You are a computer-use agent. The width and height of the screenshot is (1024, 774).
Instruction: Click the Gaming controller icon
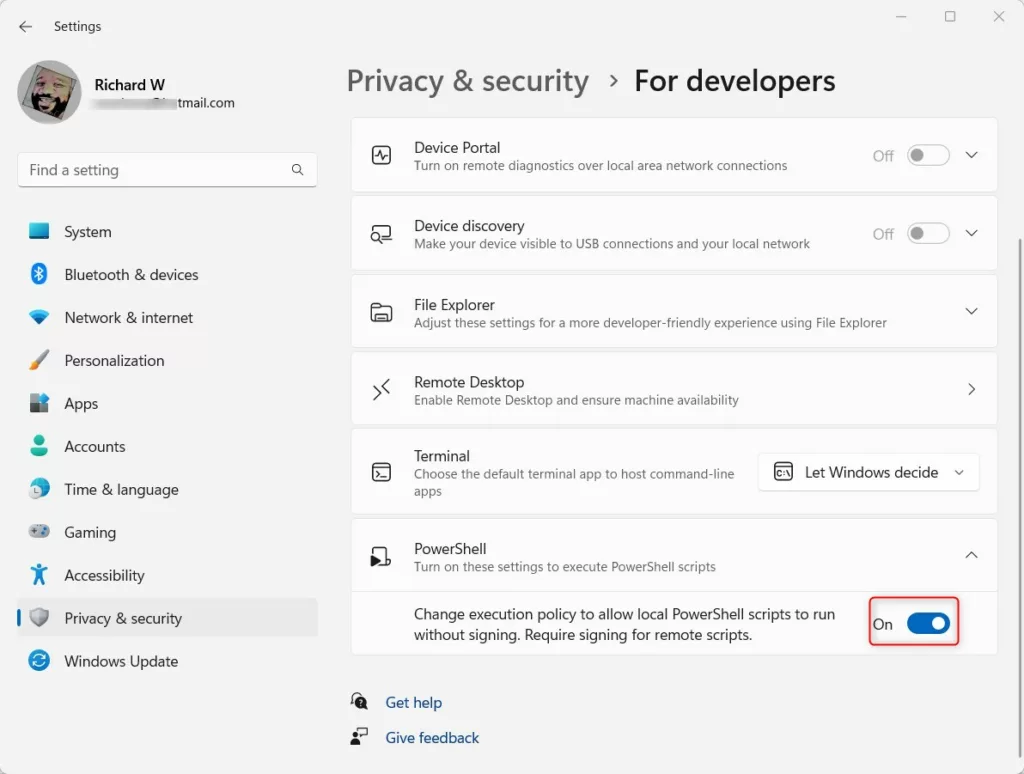[39, 532]
